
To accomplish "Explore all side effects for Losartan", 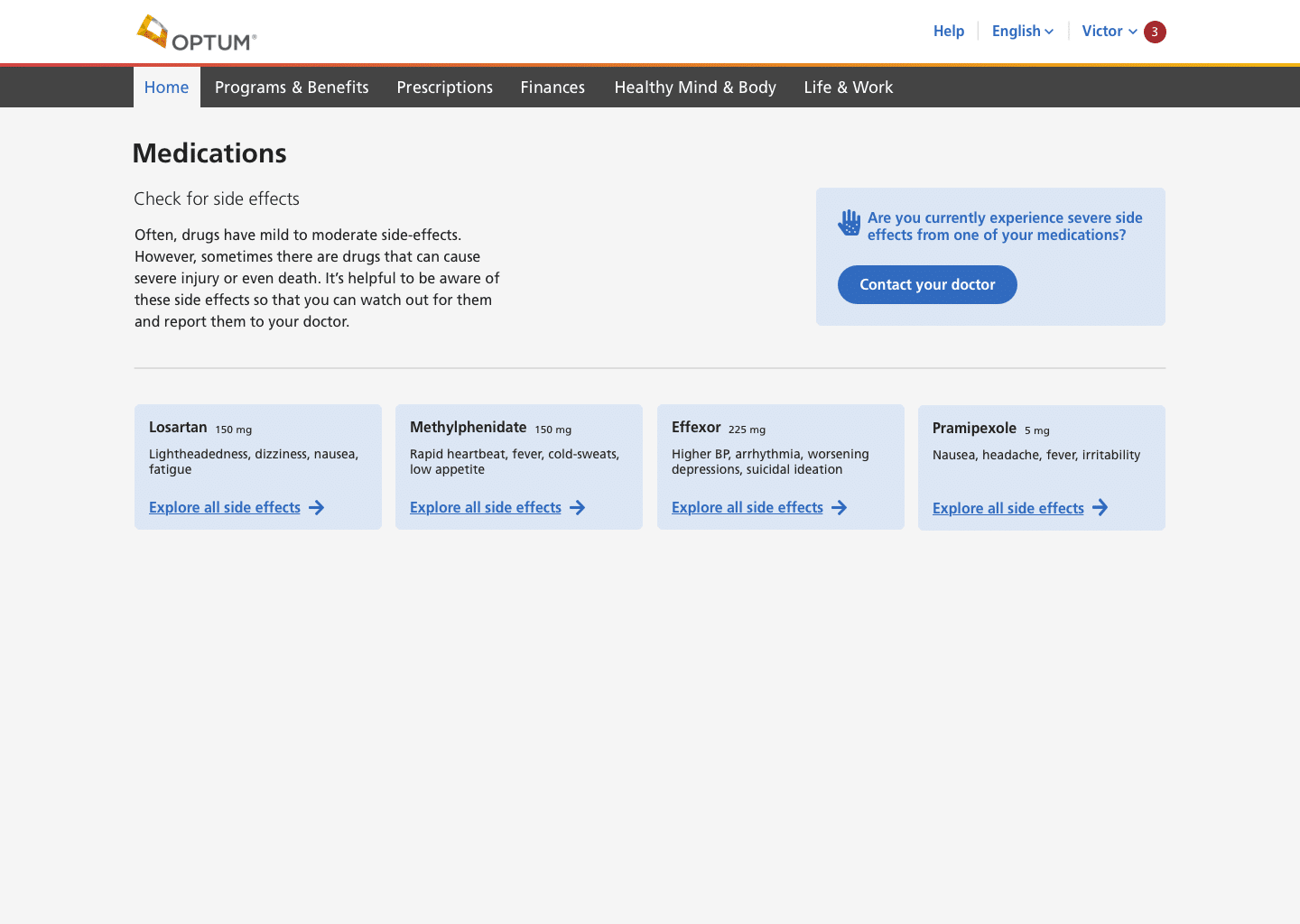I will click(225, 508).
